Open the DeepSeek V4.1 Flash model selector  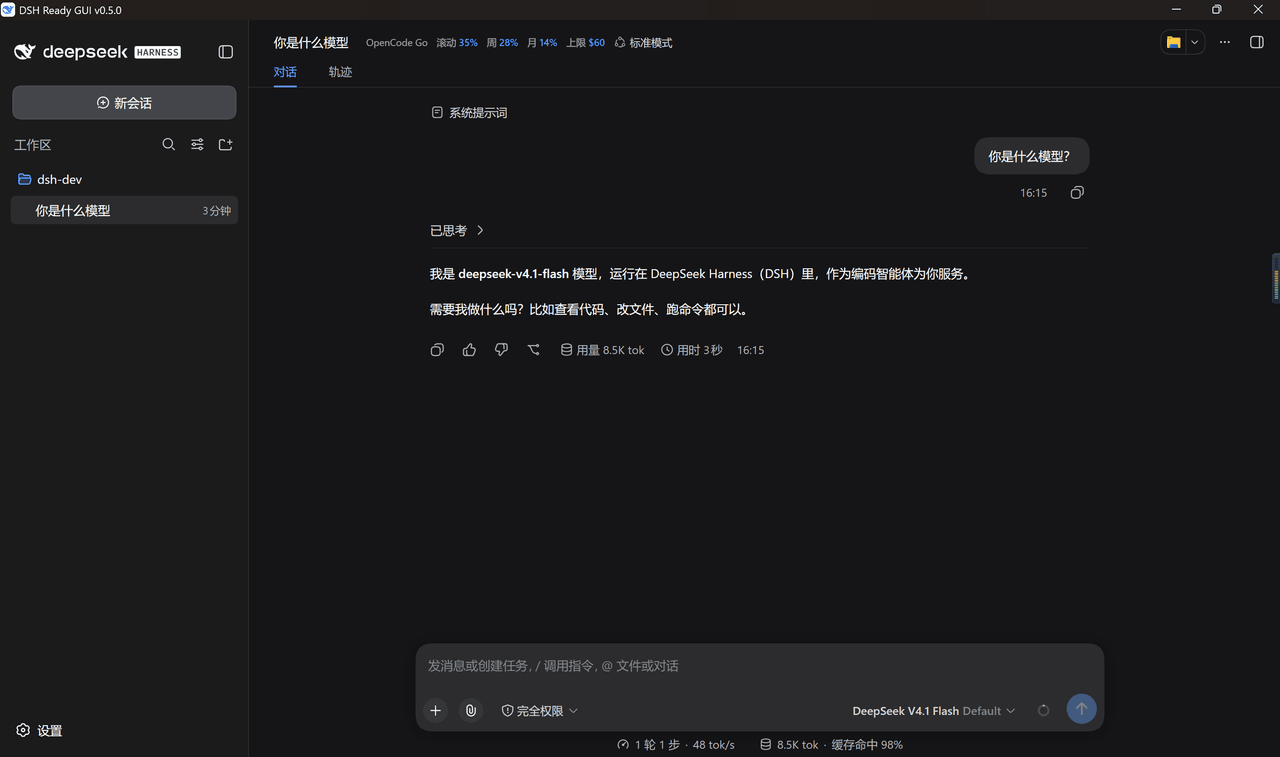pos(933,711)
